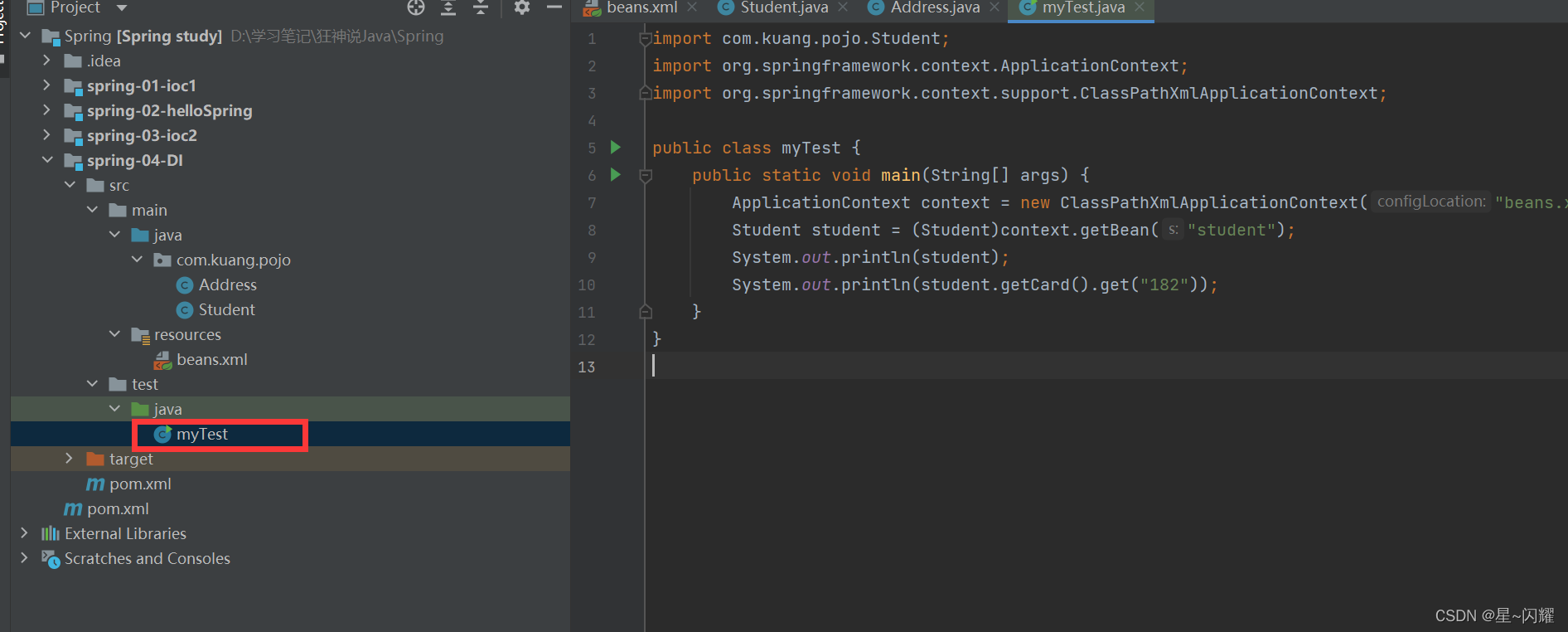Collapse the Spring root project node
This screenshot has width=1568, height=632.
coord(25,36)
